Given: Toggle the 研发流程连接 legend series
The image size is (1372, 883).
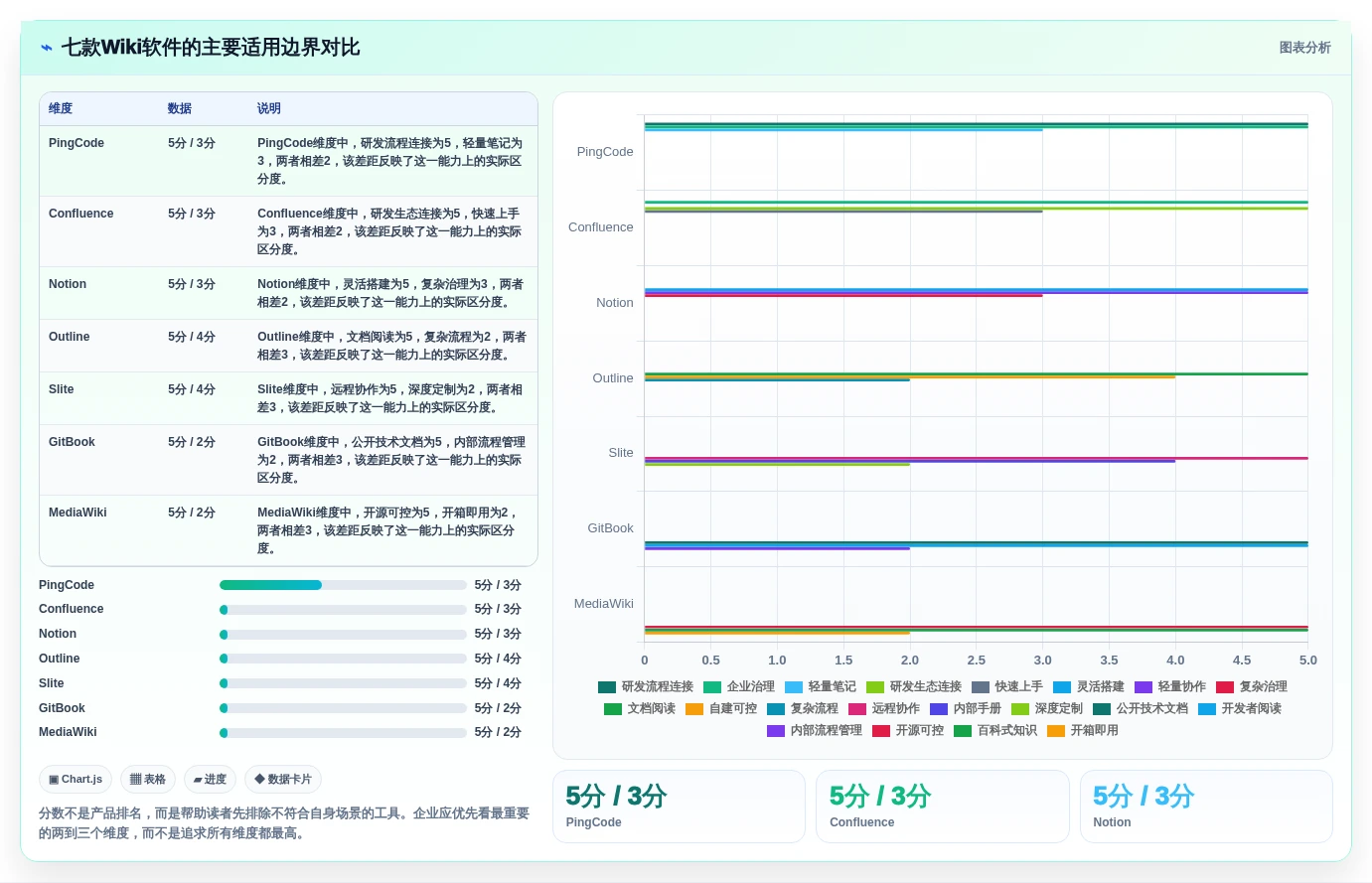Looking at the screenshot, I should click(x=646, y=686).
